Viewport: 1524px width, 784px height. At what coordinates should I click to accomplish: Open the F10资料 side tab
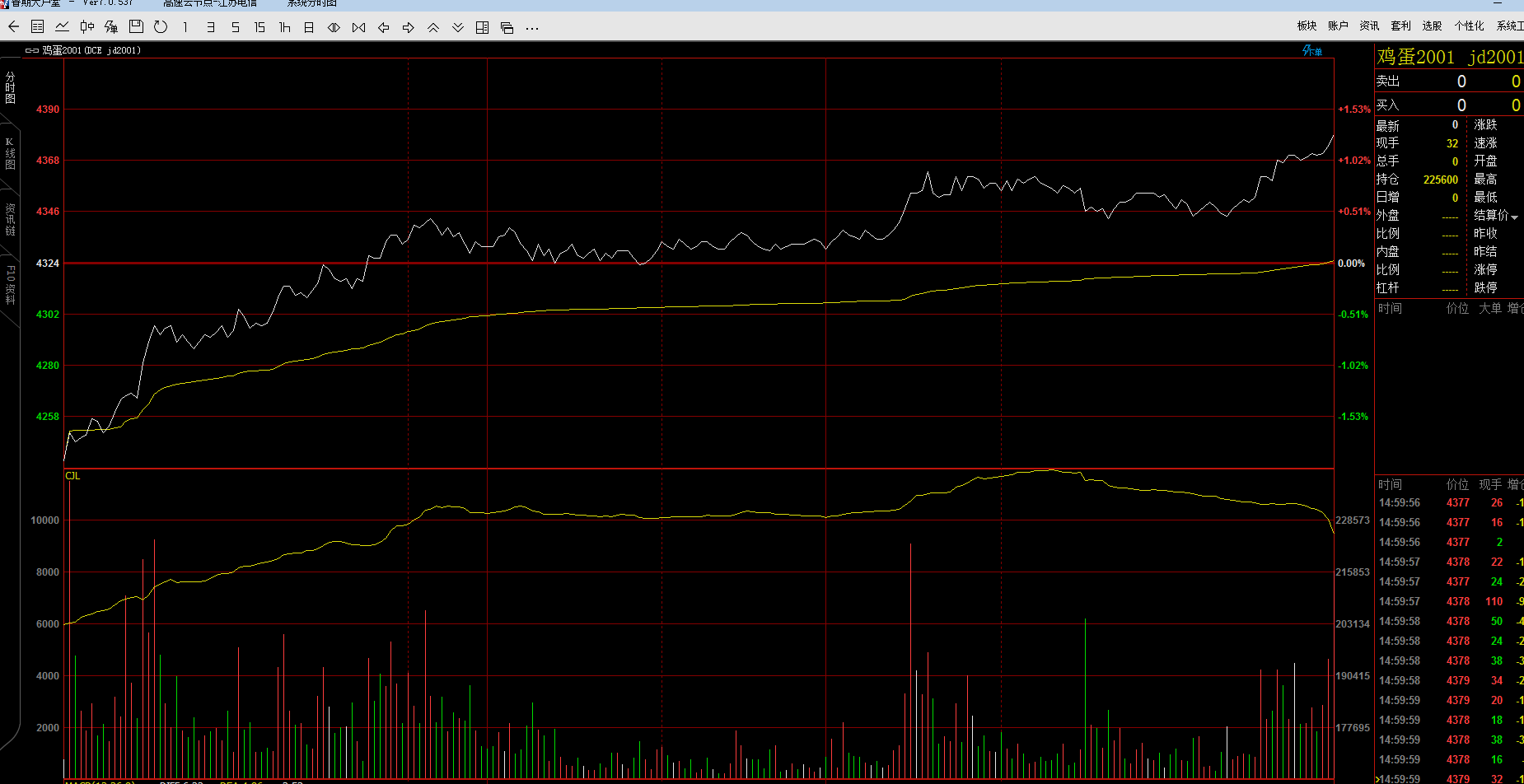coord(10,284)
